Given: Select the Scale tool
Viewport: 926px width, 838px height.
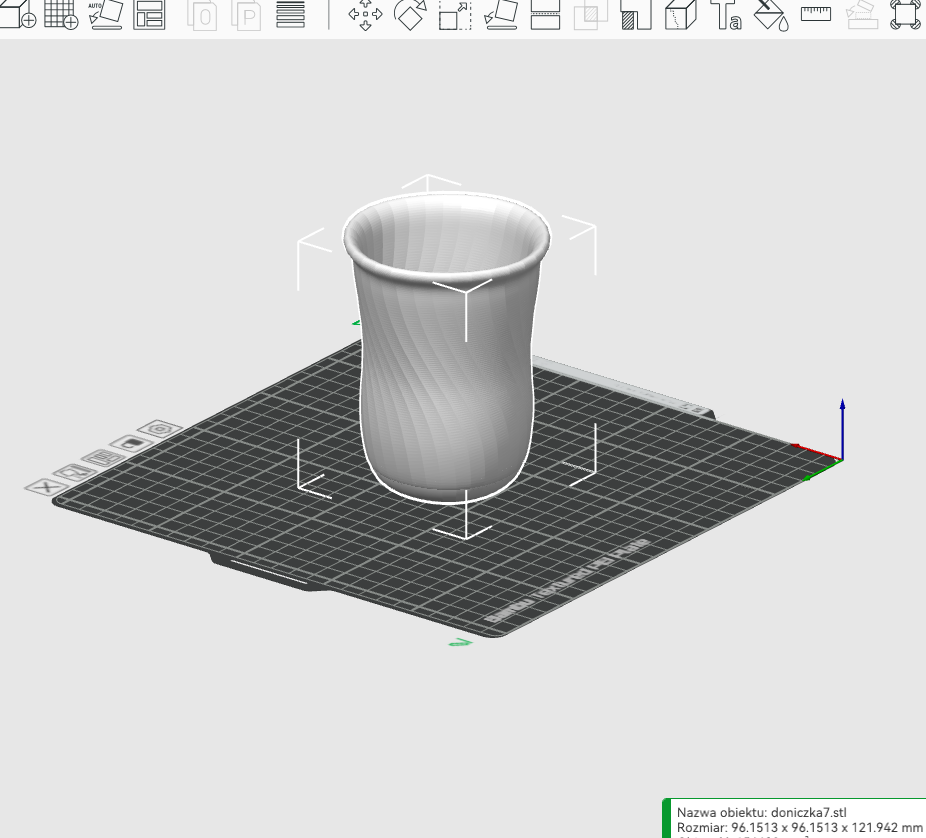Looking at the screenshot, I should pyautogui.click(x=455, y=15).
